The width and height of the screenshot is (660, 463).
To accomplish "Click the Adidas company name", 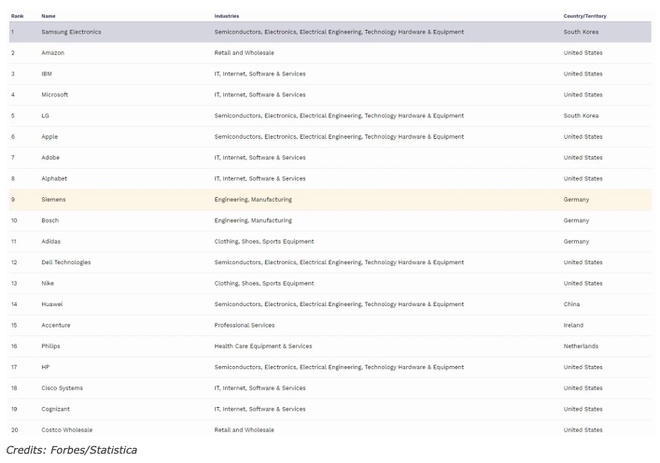I will [51, 242].
